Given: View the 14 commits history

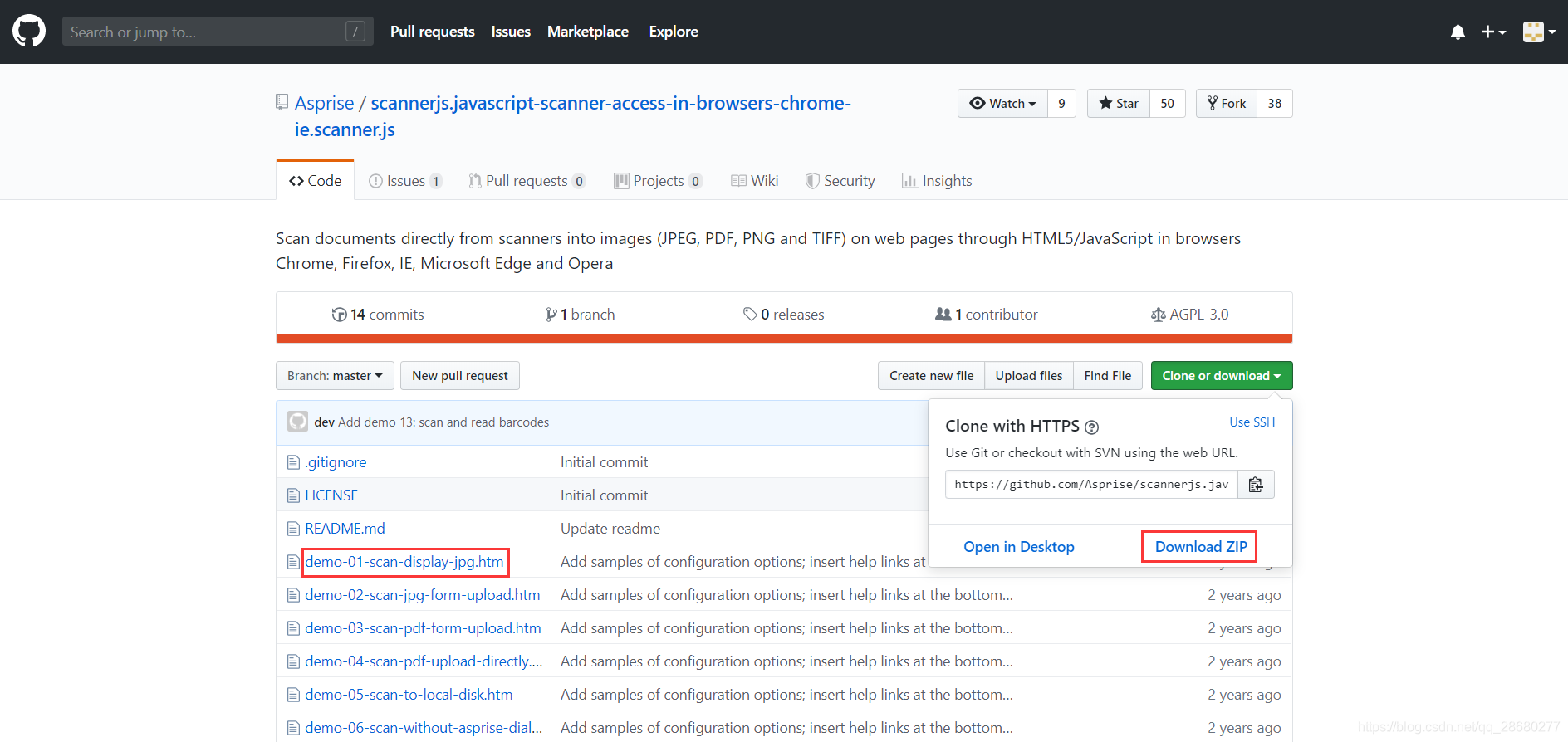Looking at the screenshot, I should point(378,315).
